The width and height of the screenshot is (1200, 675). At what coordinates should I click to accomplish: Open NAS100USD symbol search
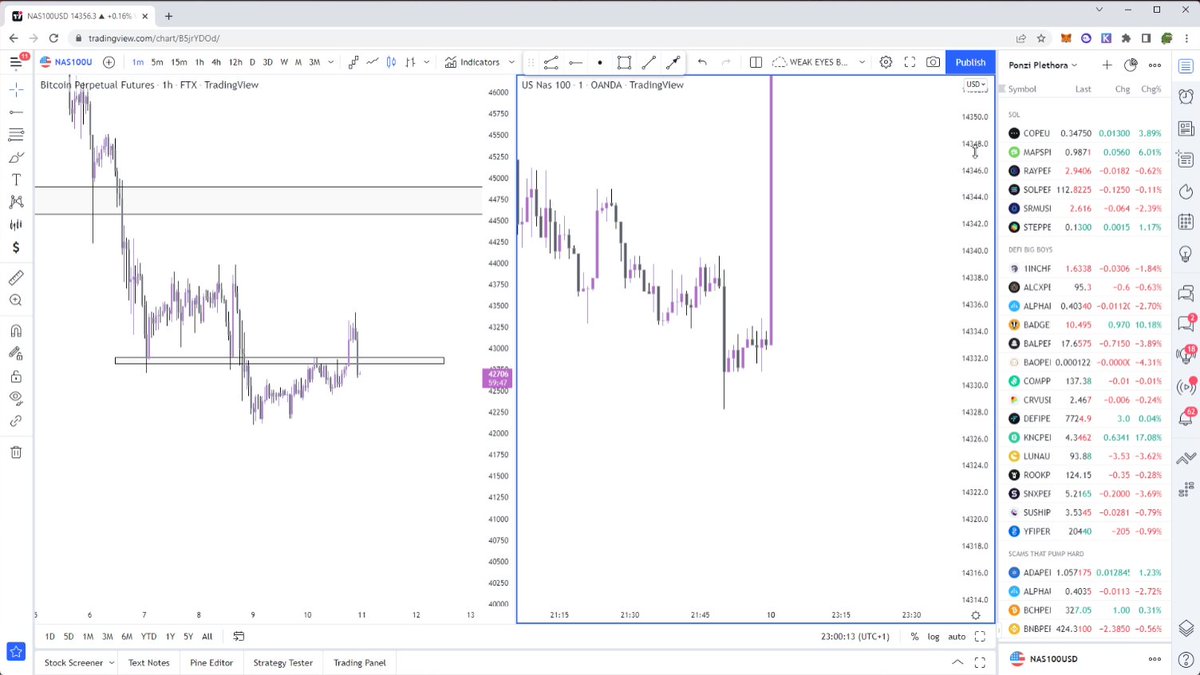point(66,62)
